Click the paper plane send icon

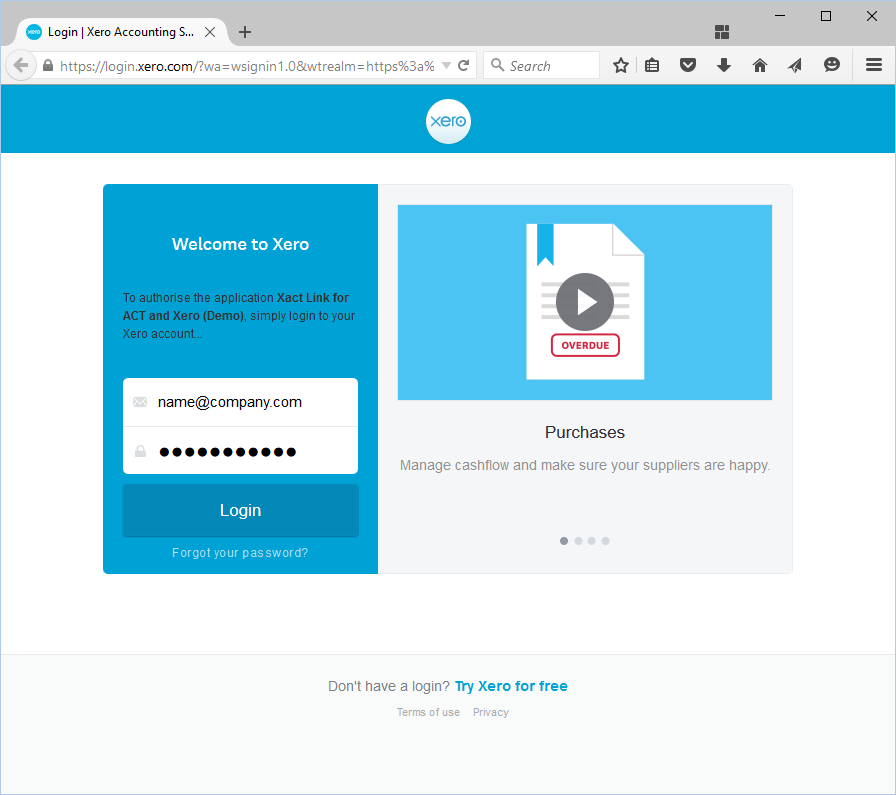coord(795,65)
